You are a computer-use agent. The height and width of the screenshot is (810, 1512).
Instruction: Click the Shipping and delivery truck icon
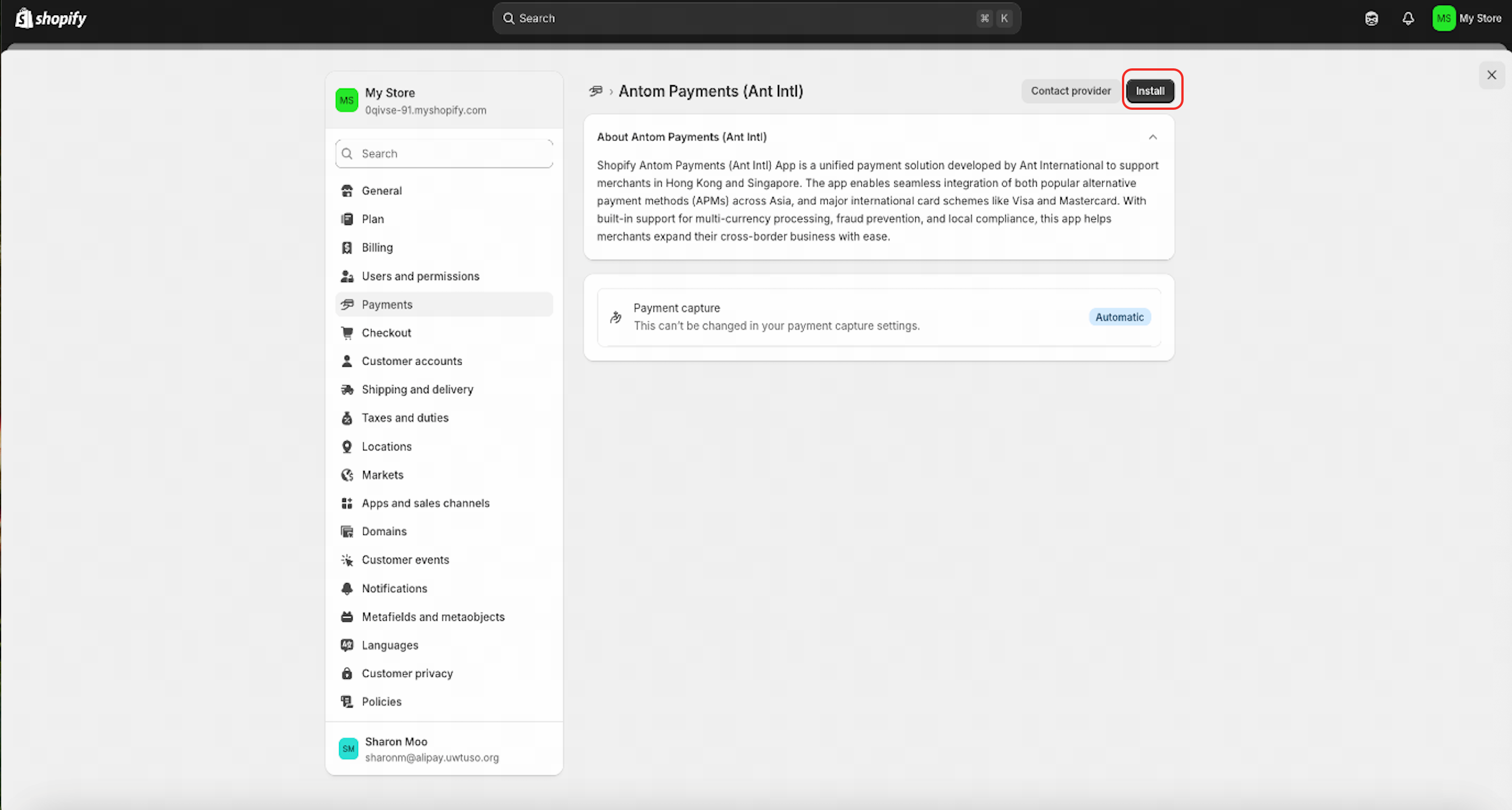click(x=347, y=389)
